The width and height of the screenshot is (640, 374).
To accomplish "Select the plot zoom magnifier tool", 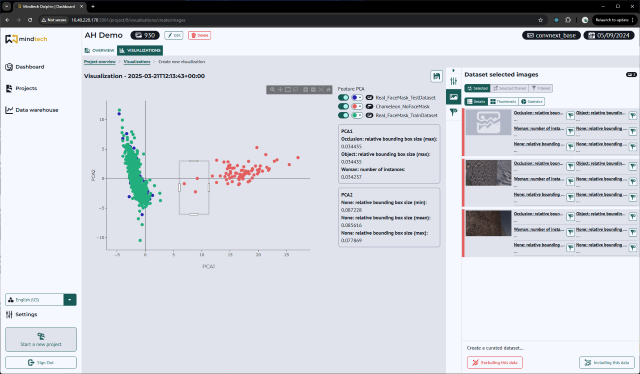I will (x=272, y=89).
